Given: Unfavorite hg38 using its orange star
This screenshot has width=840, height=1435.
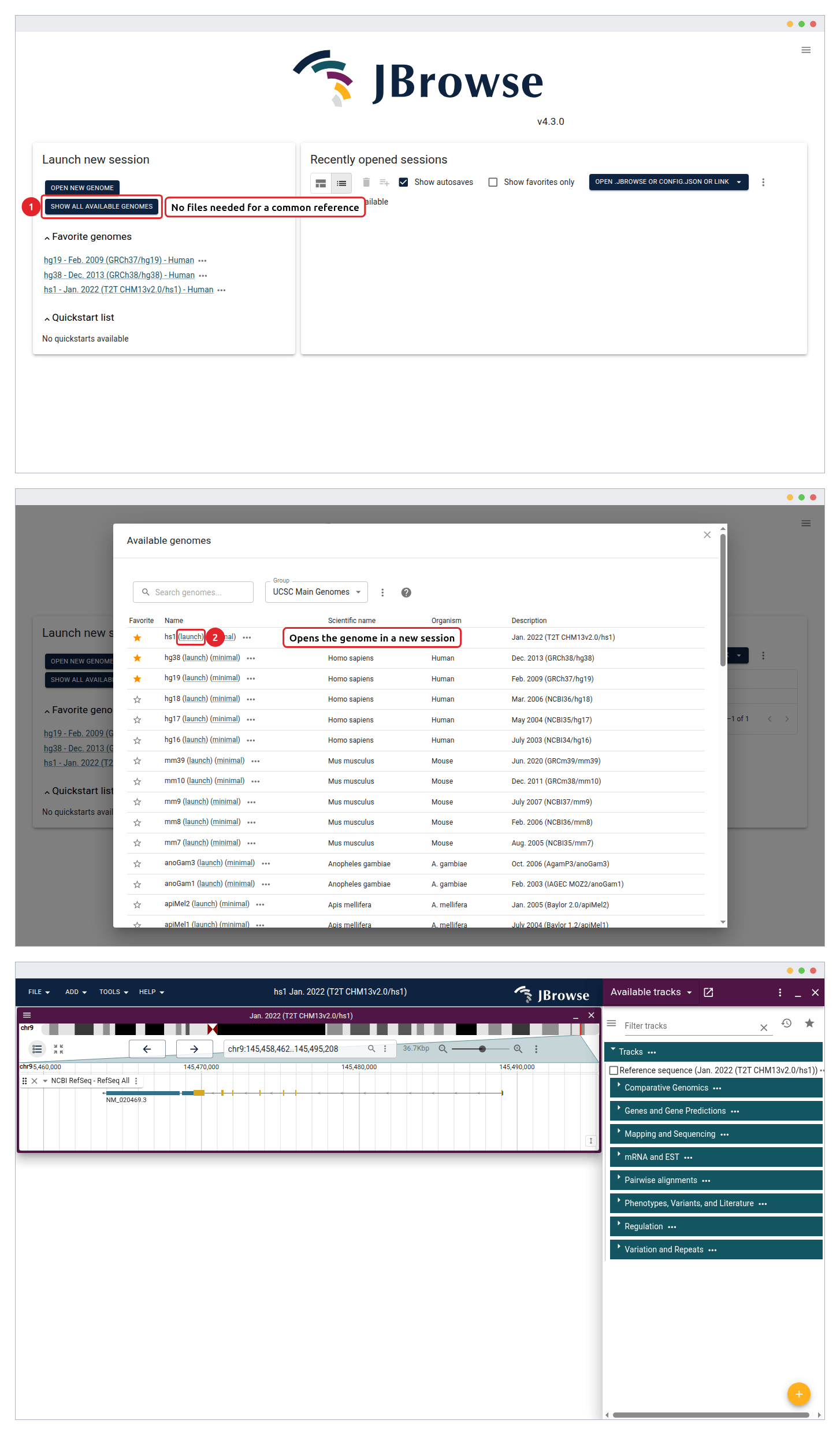Looking at the screenshot, I should [x=137, y=658].
